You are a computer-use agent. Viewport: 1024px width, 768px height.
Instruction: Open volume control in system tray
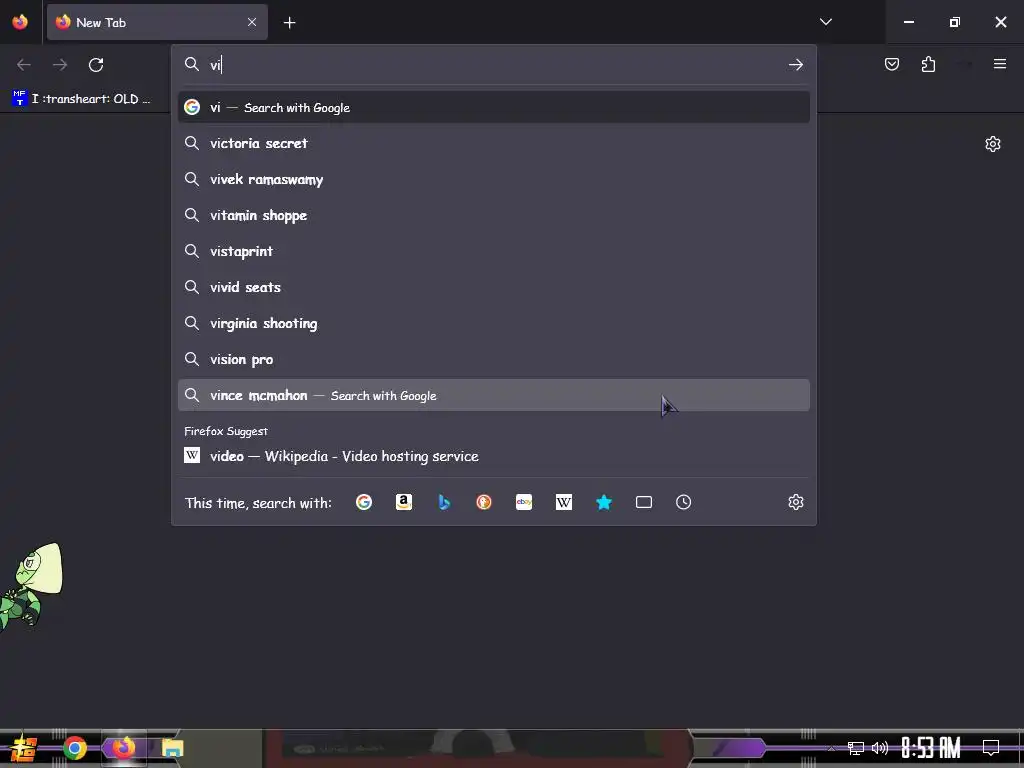point(880,748)
